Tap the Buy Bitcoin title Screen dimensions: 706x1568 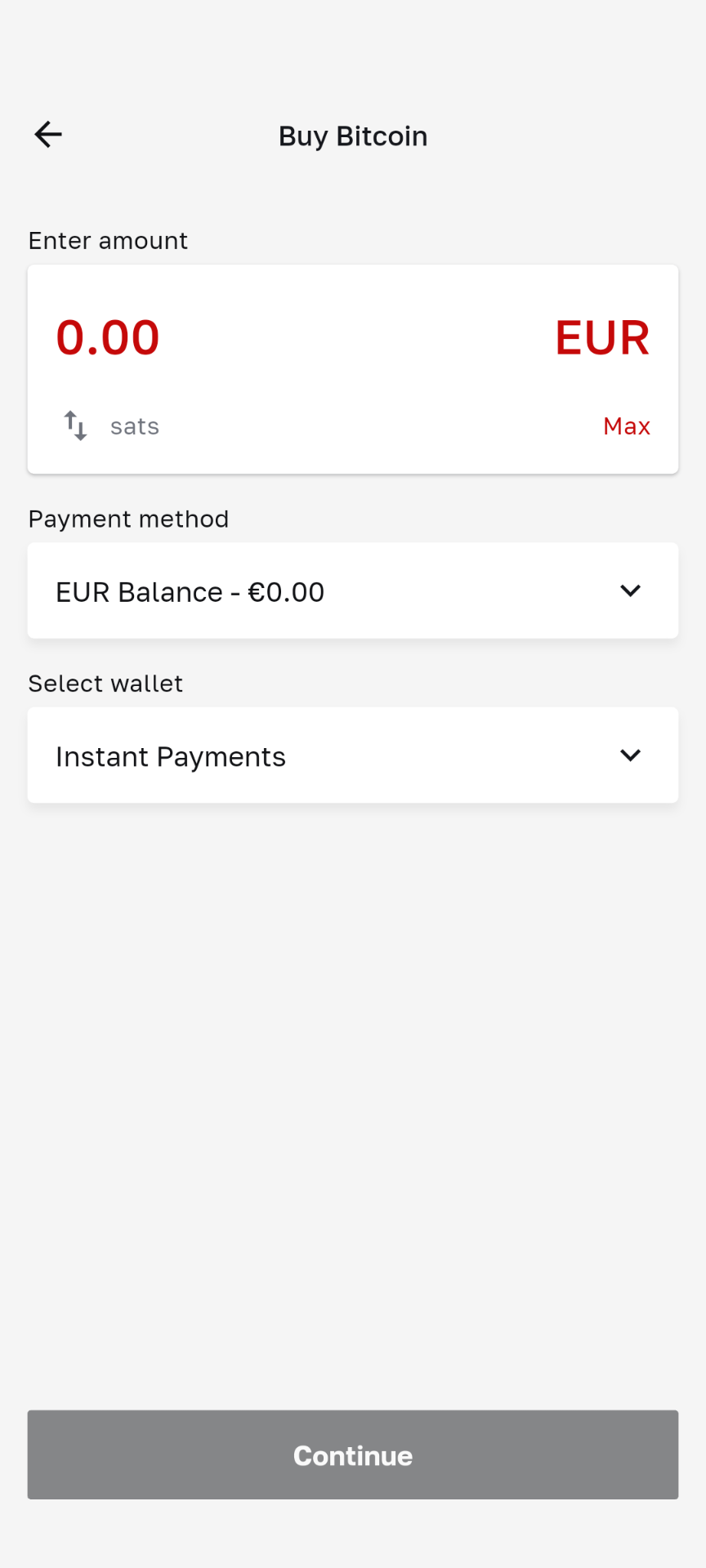[353, 136]
